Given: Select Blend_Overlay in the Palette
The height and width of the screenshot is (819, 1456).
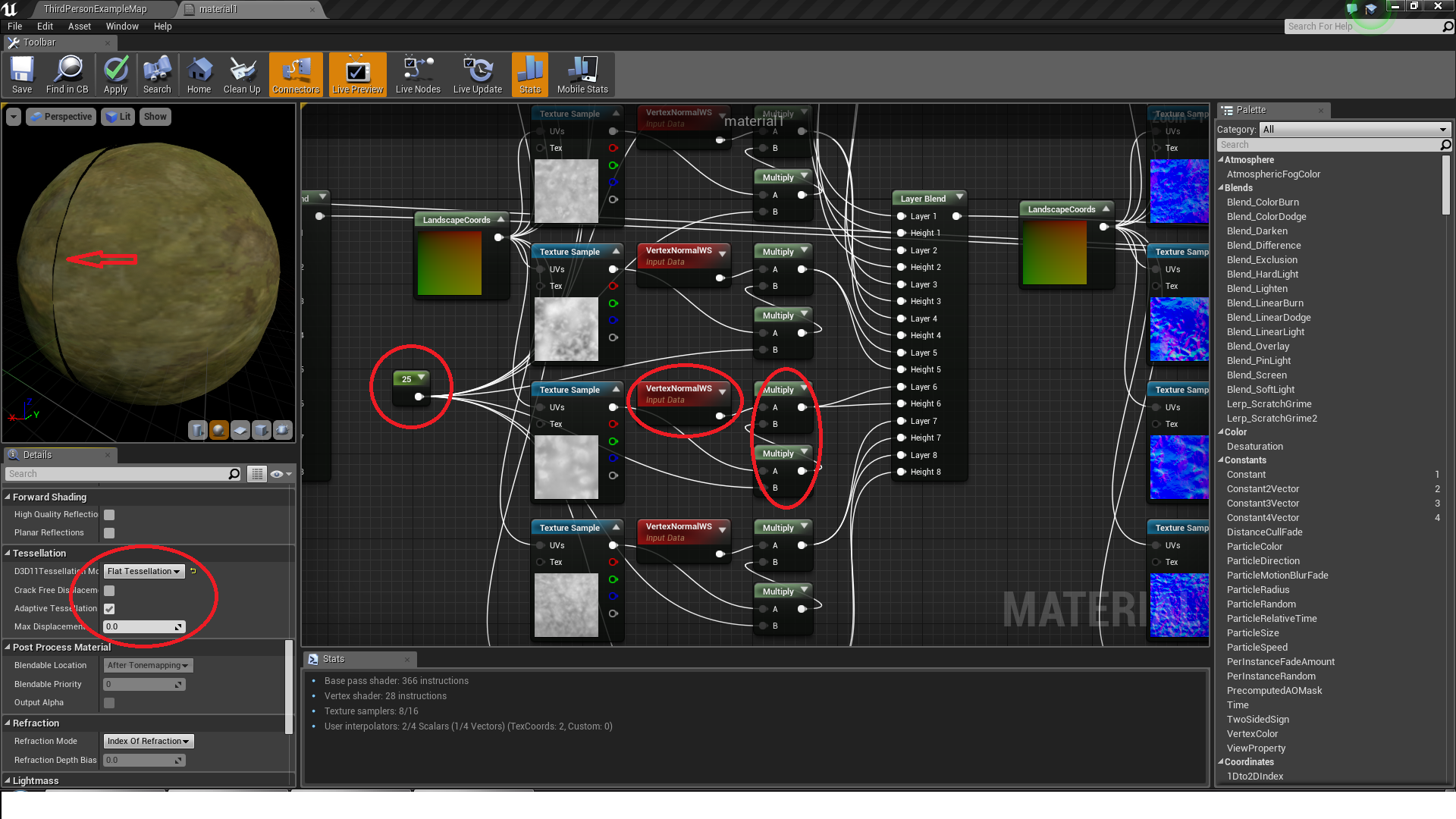Looking at the screenshot, I should pyautogui.click(x=1257, y=347).
